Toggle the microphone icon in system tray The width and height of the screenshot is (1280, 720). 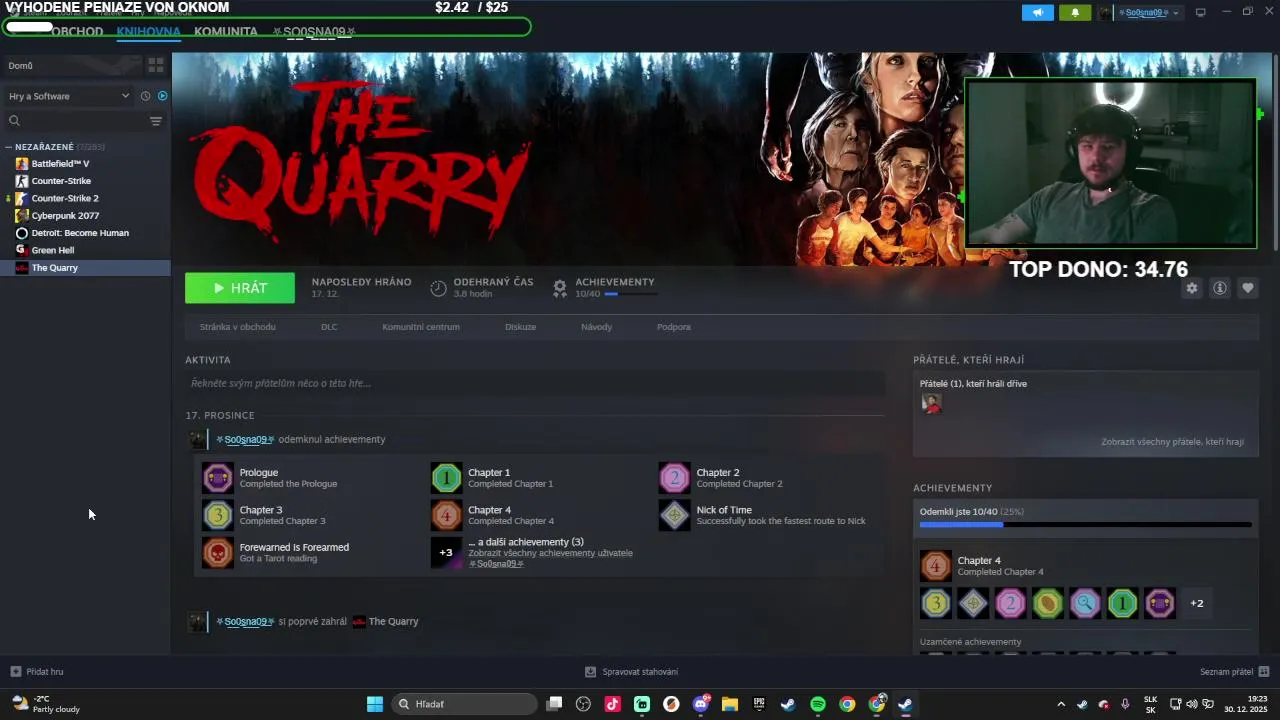(1125, 704)
